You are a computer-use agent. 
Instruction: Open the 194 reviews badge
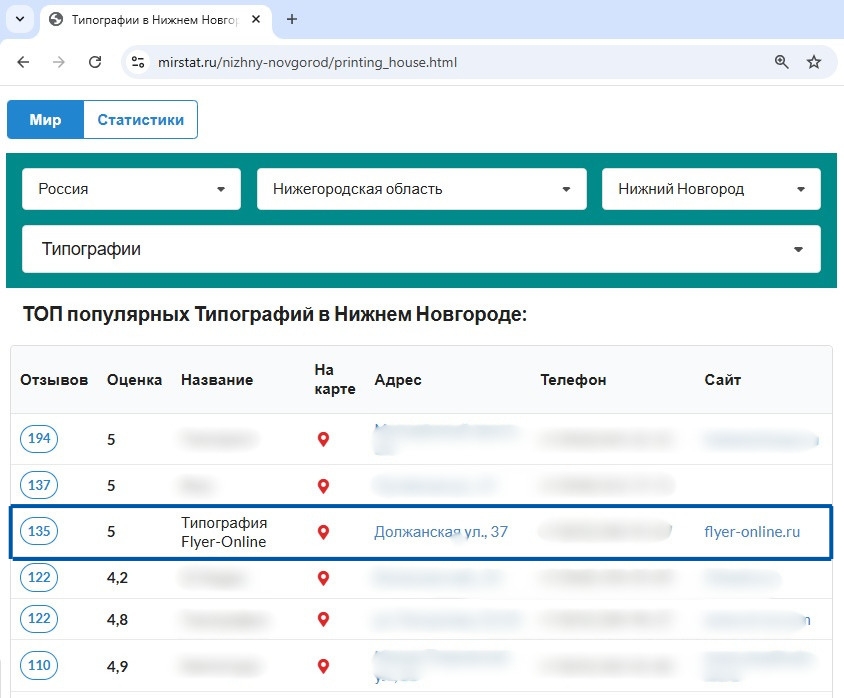tap(39, 439)
